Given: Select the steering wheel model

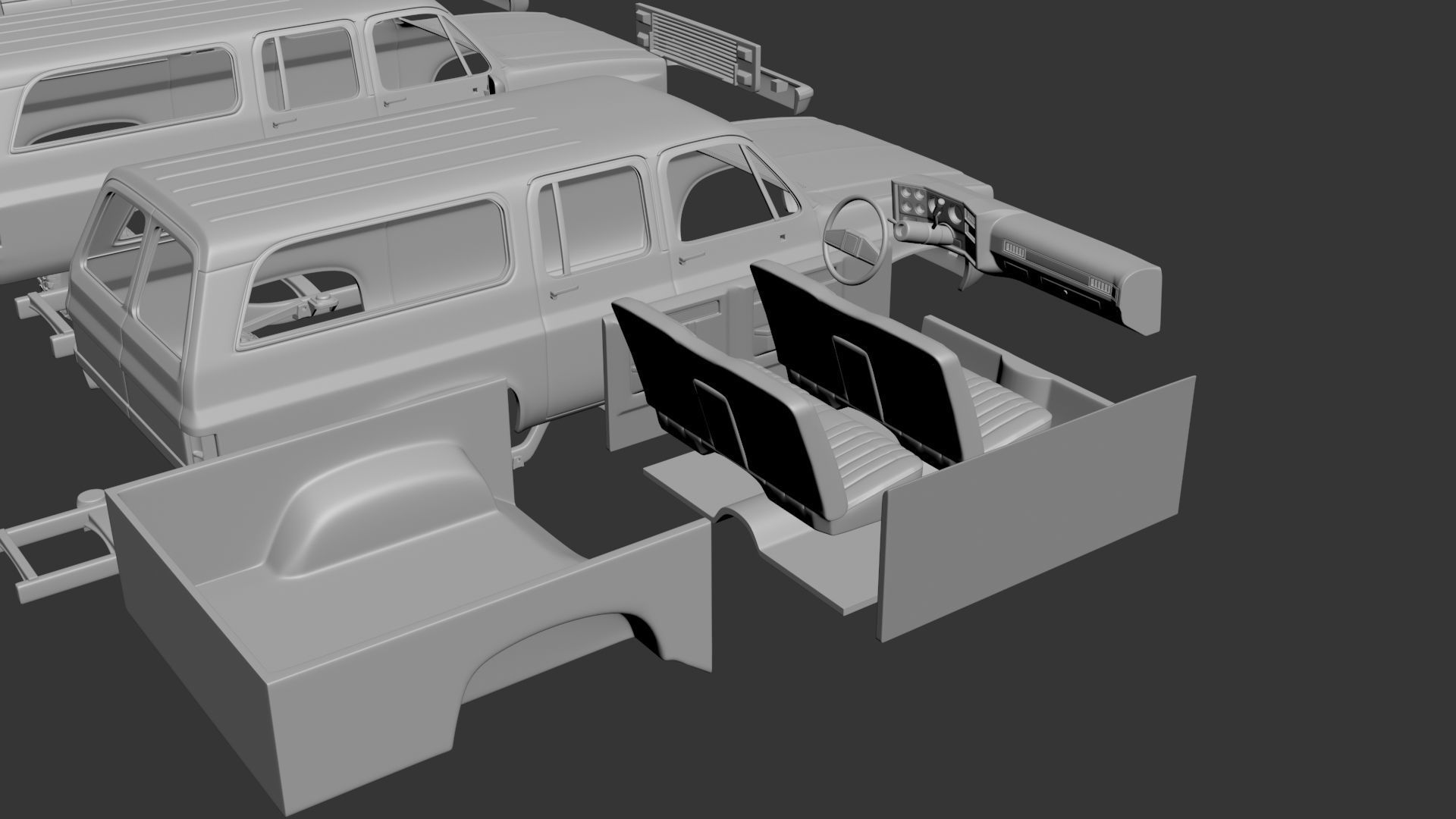Looking at the screenshot, I should click(x=855, y=241).
